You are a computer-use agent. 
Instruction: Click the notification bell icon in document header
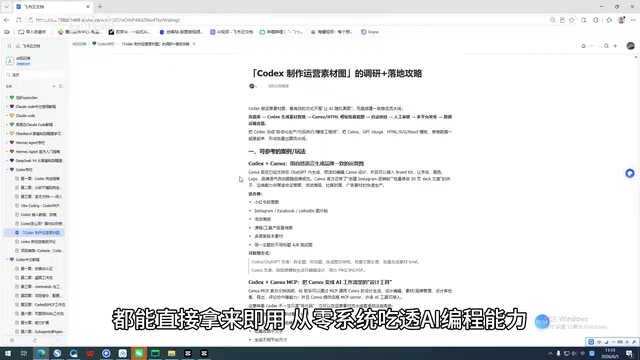(x=584, y=46)
